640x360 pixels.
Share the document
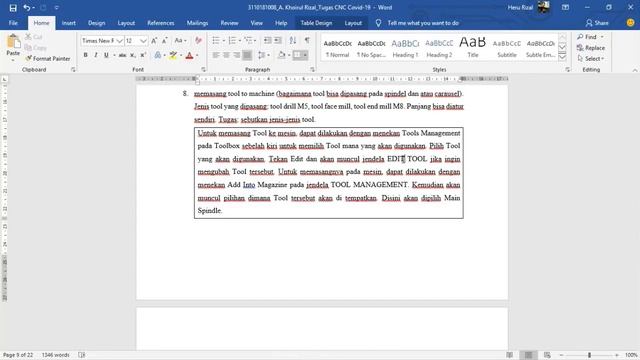[x=597, y=23]
